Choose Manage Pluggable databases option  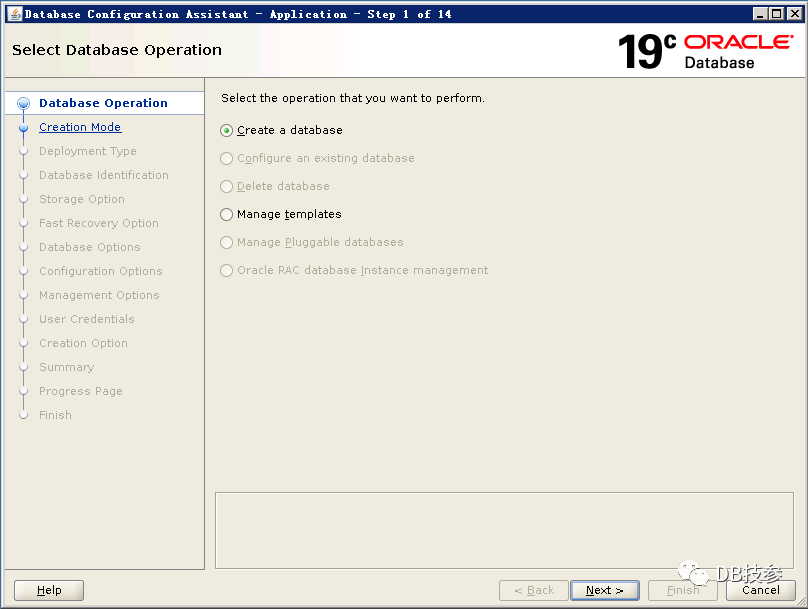click(227, 243)
